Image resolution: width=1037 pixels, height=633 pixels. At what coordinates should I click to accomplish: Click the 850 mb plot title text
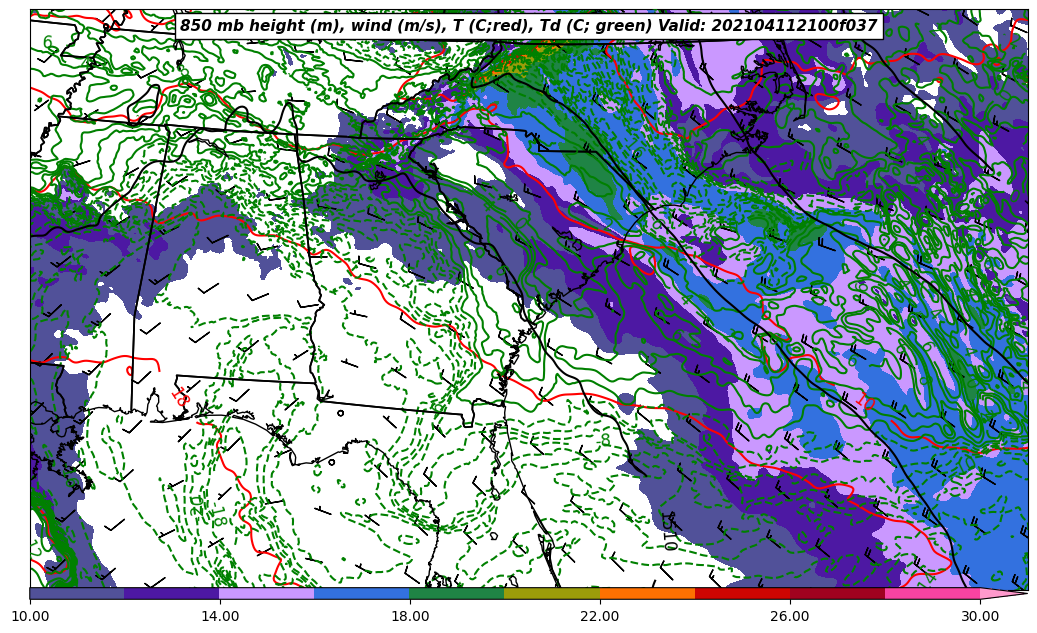[528, 26]
